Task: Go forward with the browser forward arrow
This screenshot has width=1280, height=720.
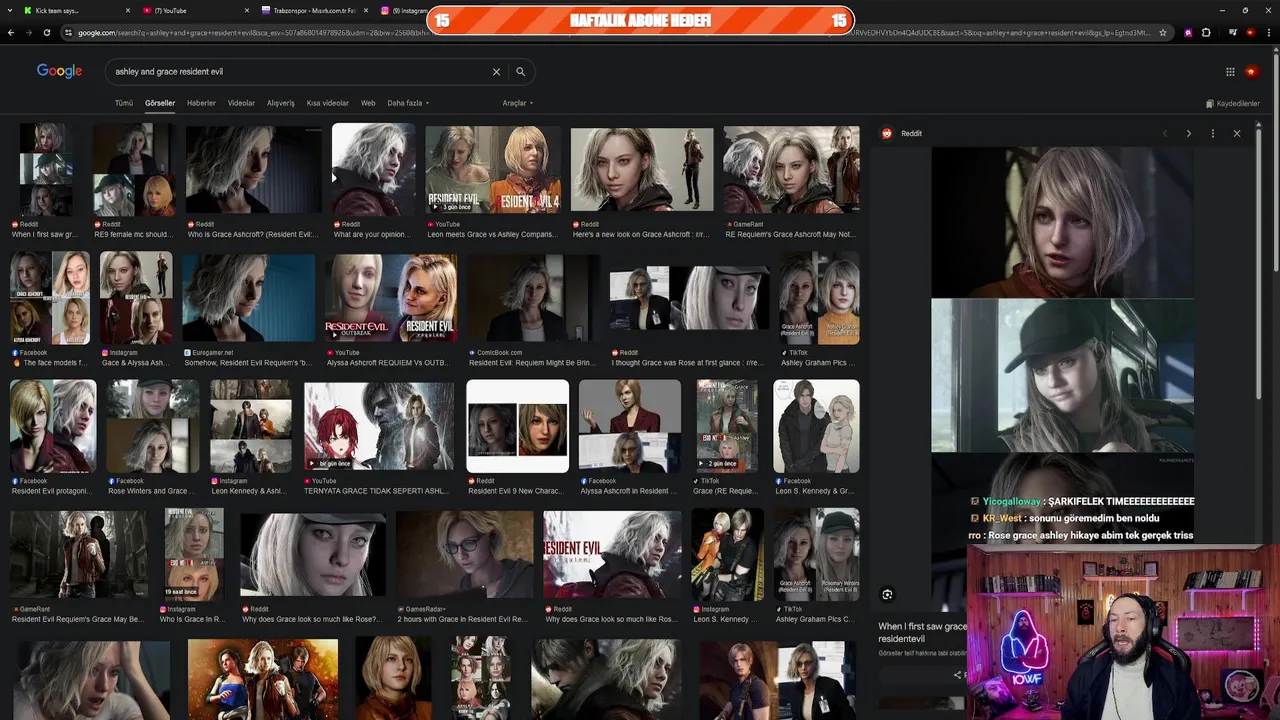Action: tap(29, 33)
